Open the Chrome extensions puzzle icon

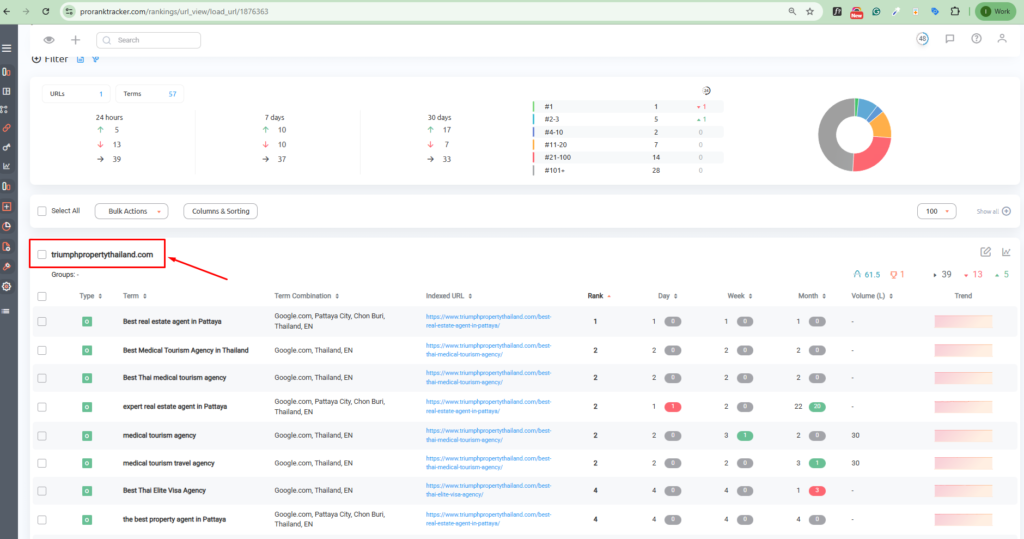tap(955, 11)
